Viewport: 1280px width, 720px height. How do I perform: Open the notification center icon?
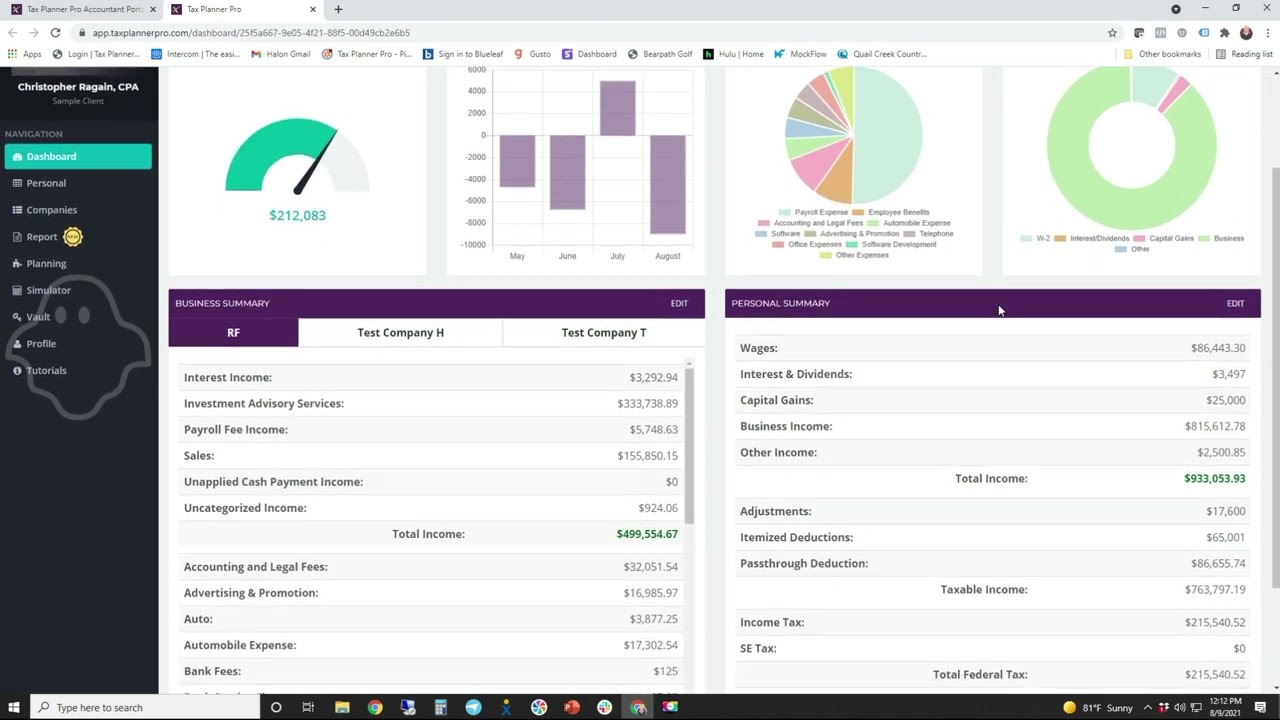(1261, 707)
